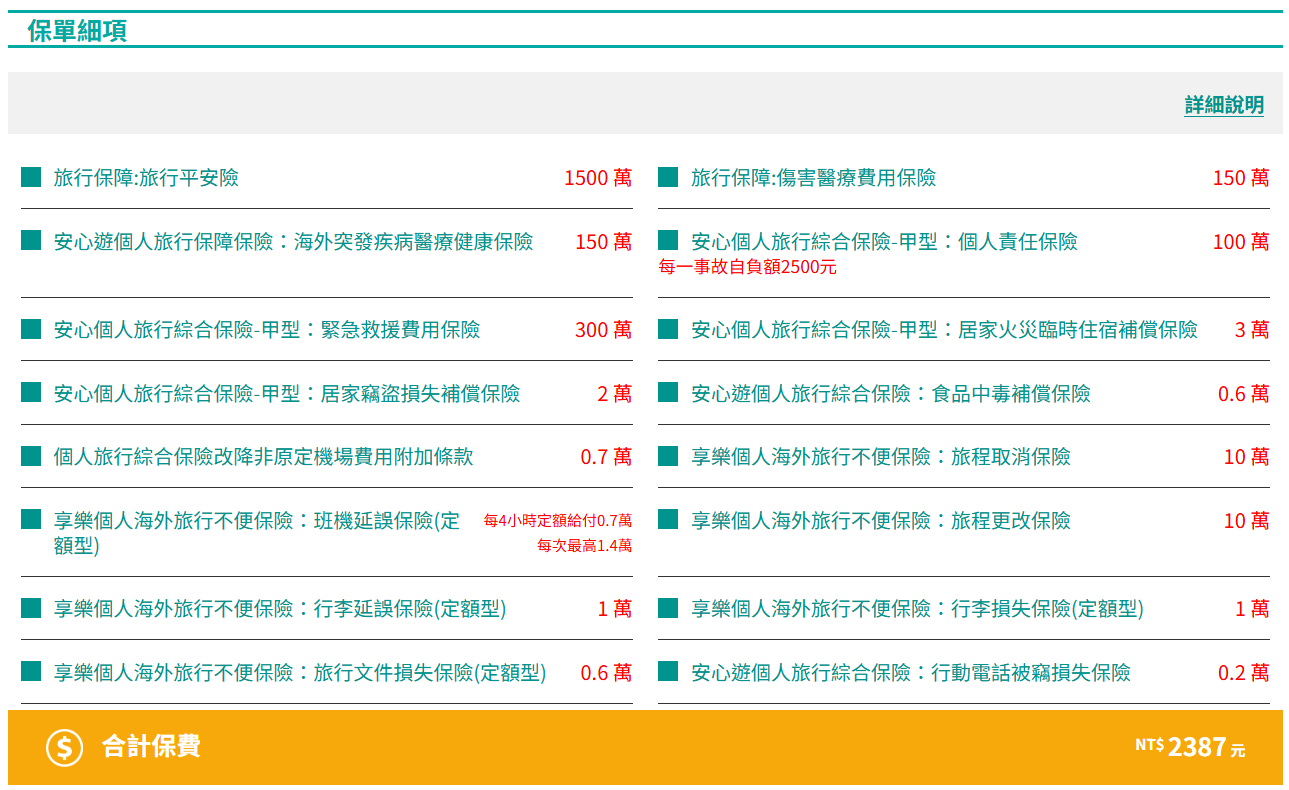
Task: Click the teal square beside 個人責任保險
Action: 668,241
